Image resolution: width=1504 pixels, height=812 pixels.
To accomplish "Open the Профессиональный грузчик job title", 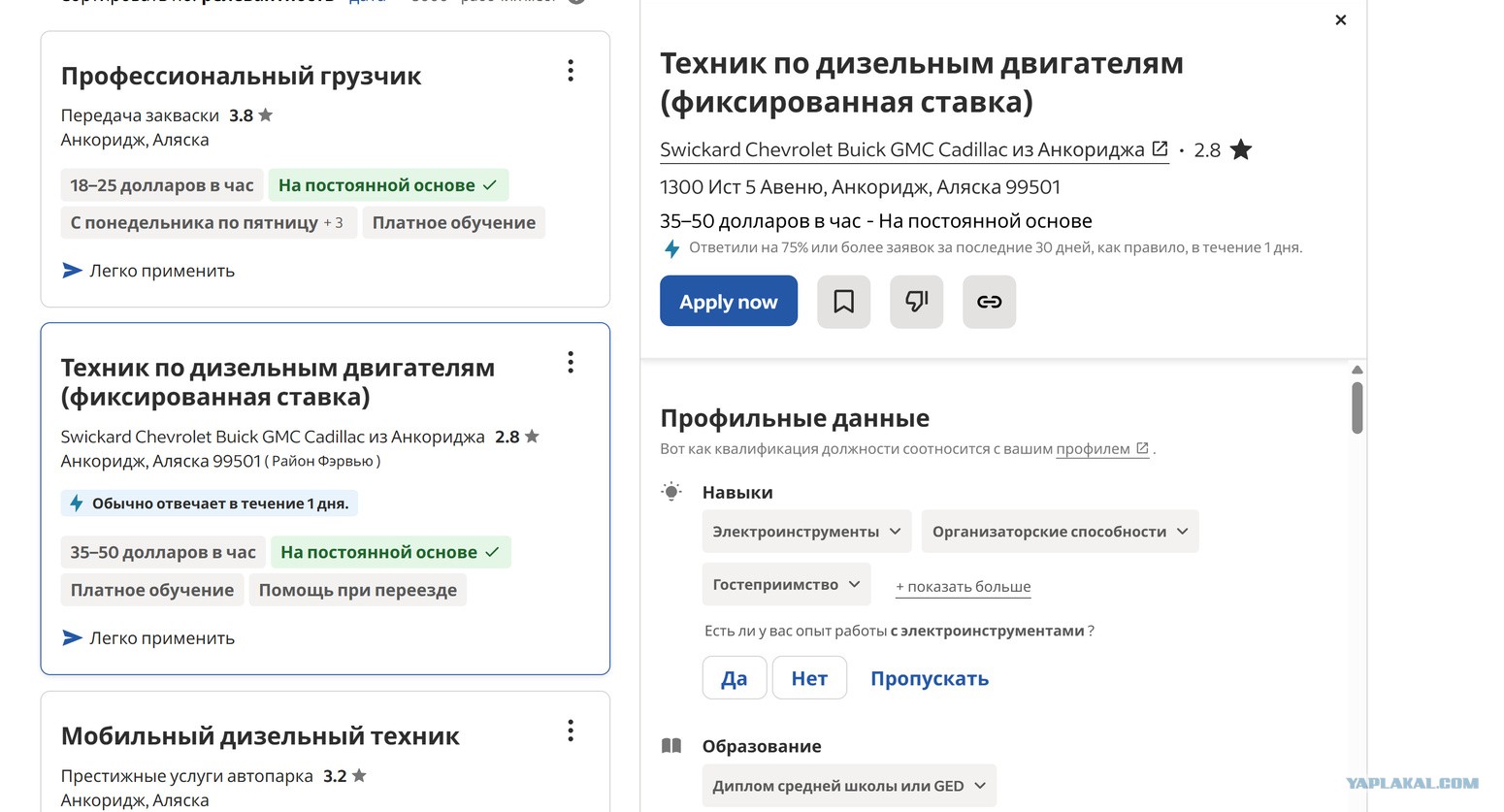I will 241,76.
